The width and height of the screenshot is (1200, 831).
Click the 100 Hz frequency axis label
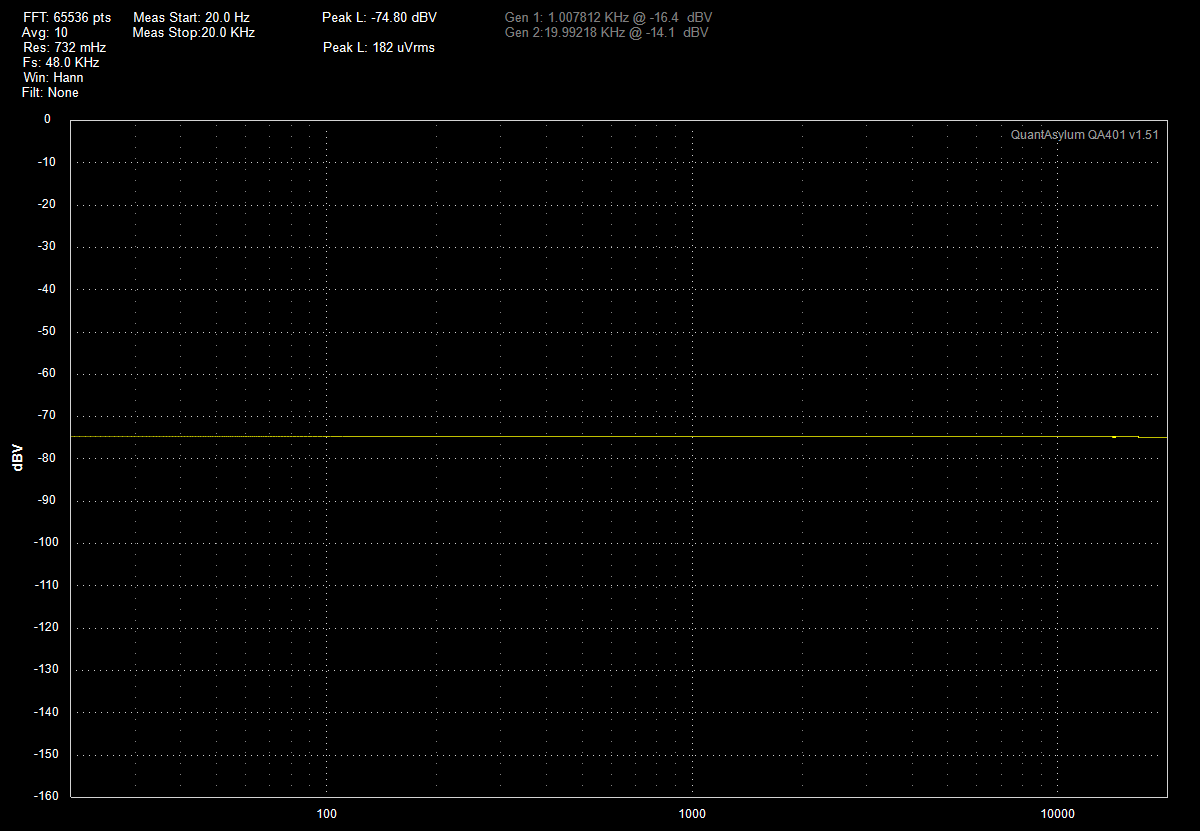327,813
